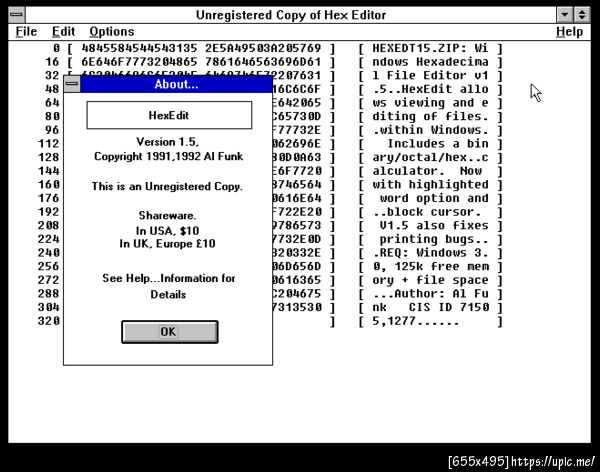Click ASCII text 'ory + file space'

click(430, 280)
